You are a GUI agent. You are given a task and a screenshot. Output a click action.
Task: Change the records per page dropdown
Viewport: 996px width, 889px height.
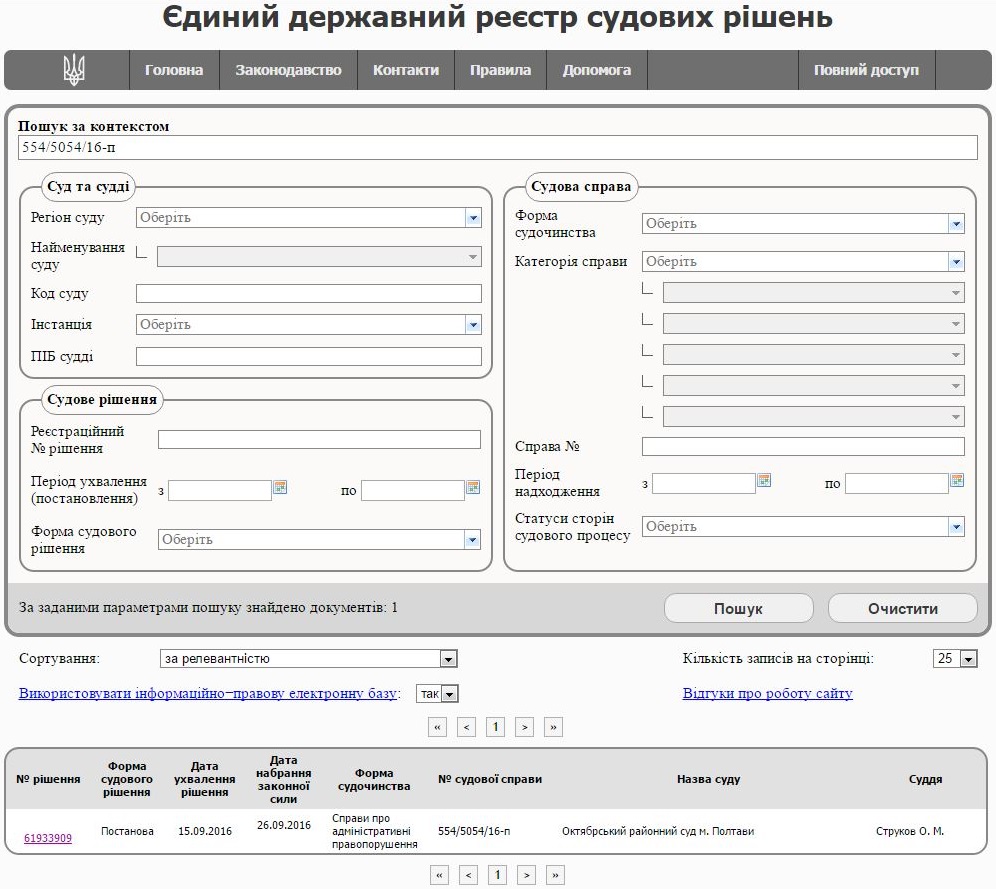(x=967, y=659)
